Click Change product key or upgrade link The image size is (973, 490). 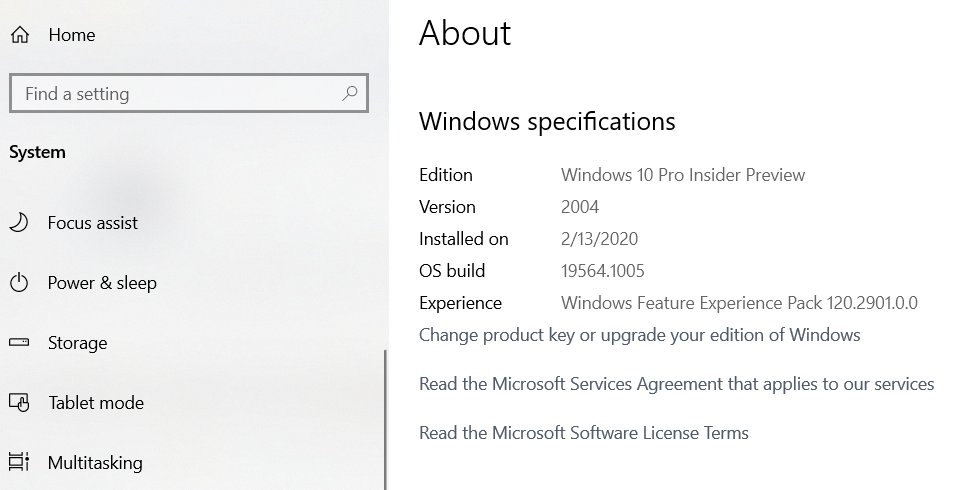click(640, 335)
